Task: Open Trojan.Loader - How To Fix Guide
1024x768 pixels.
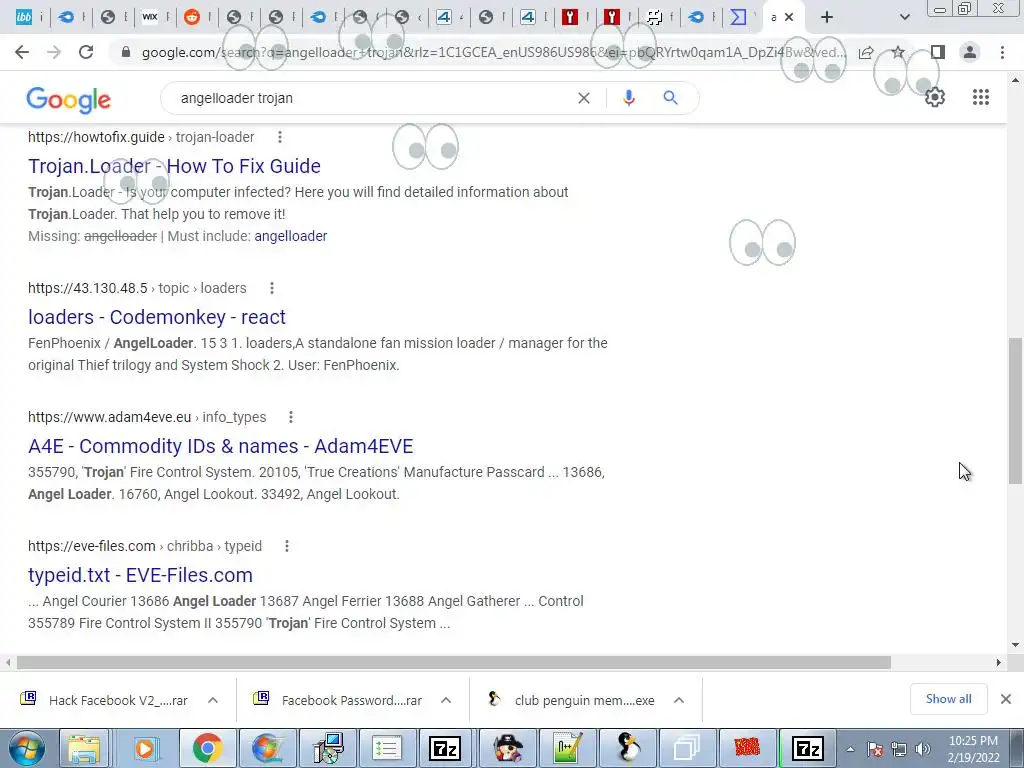Action: pos(174,166)
